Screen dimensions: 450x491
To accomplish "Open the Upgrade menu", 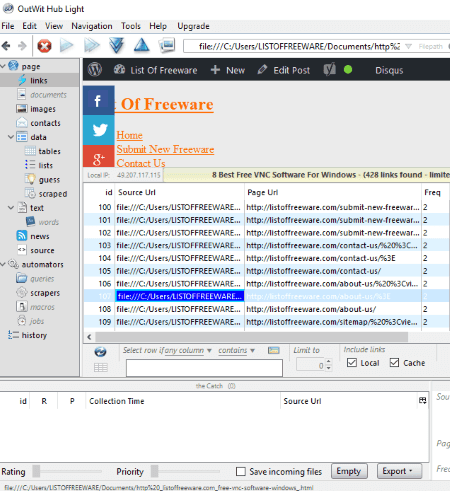I will click(193, 26).
